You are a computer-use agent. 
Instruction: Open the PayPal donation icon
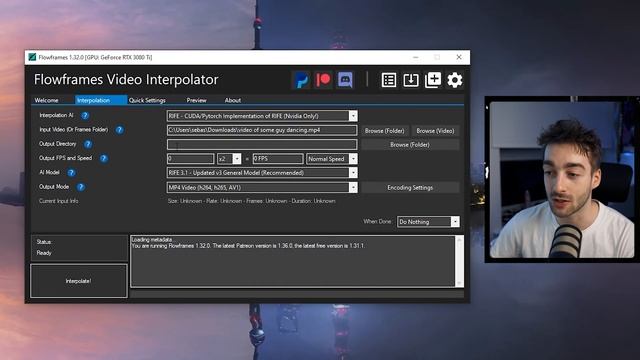[302, 80]
